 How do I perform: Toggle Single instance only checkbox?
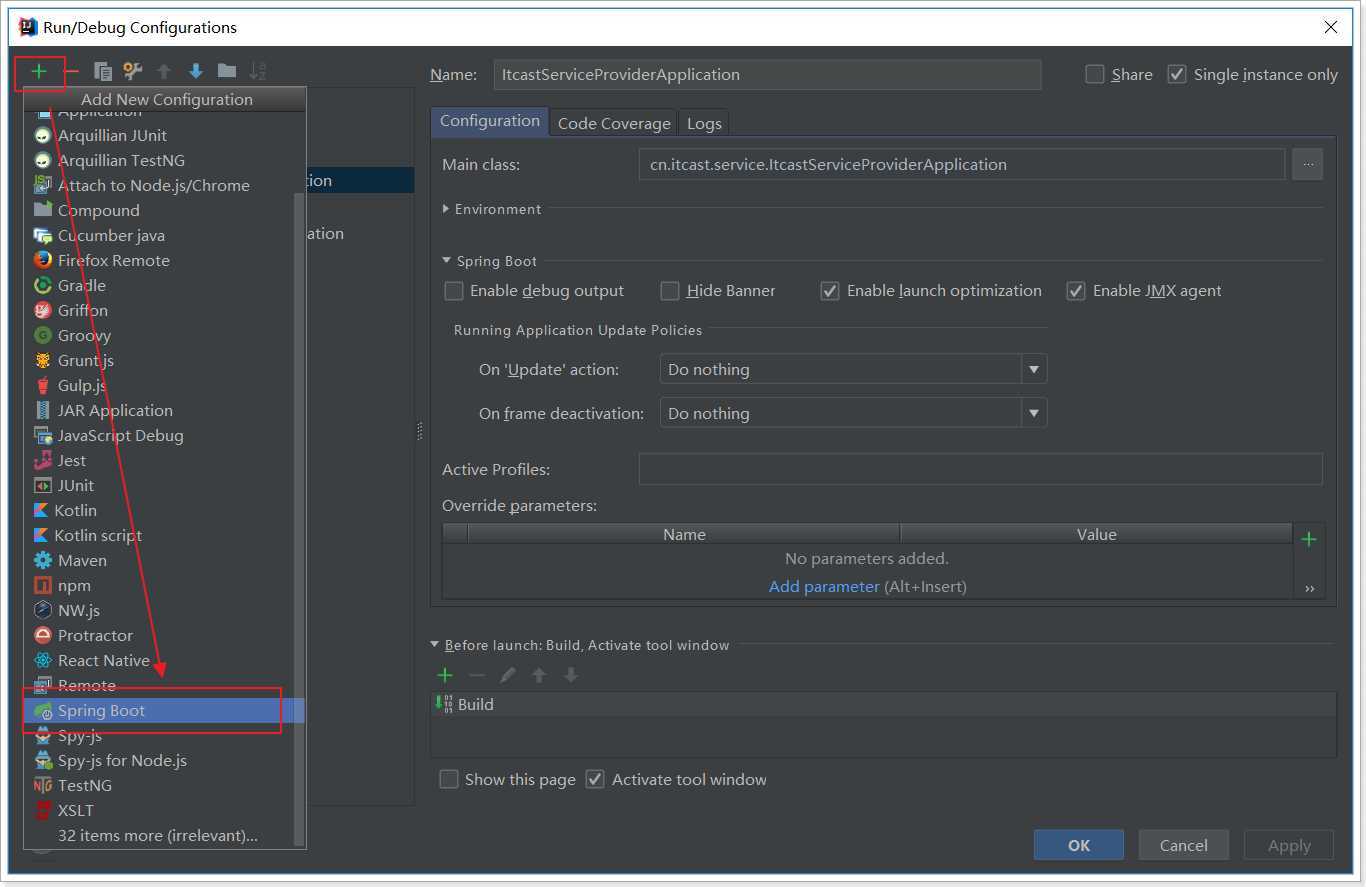click(x=1177, y=74)
